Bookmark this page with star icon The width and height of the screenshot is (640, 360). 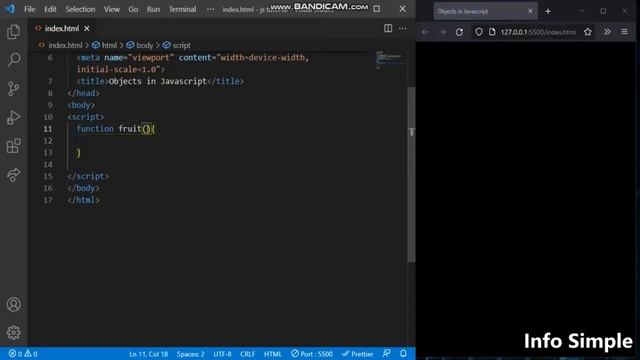[588, 32]
